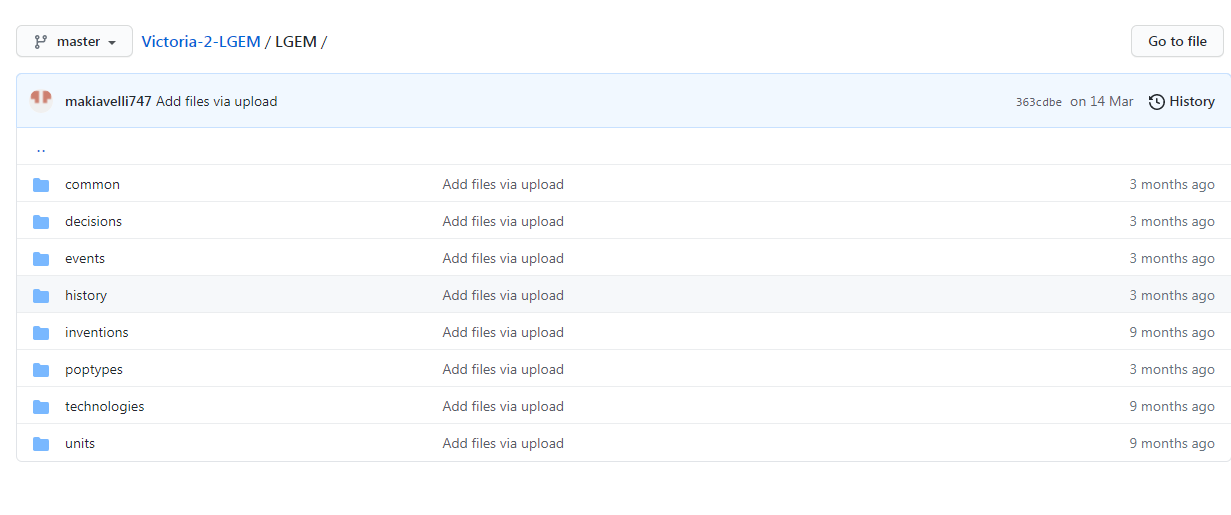The width and height of the screenshot is (1231, 515).
Task: Open commit message in the decisions row
Action: (503, 221)
